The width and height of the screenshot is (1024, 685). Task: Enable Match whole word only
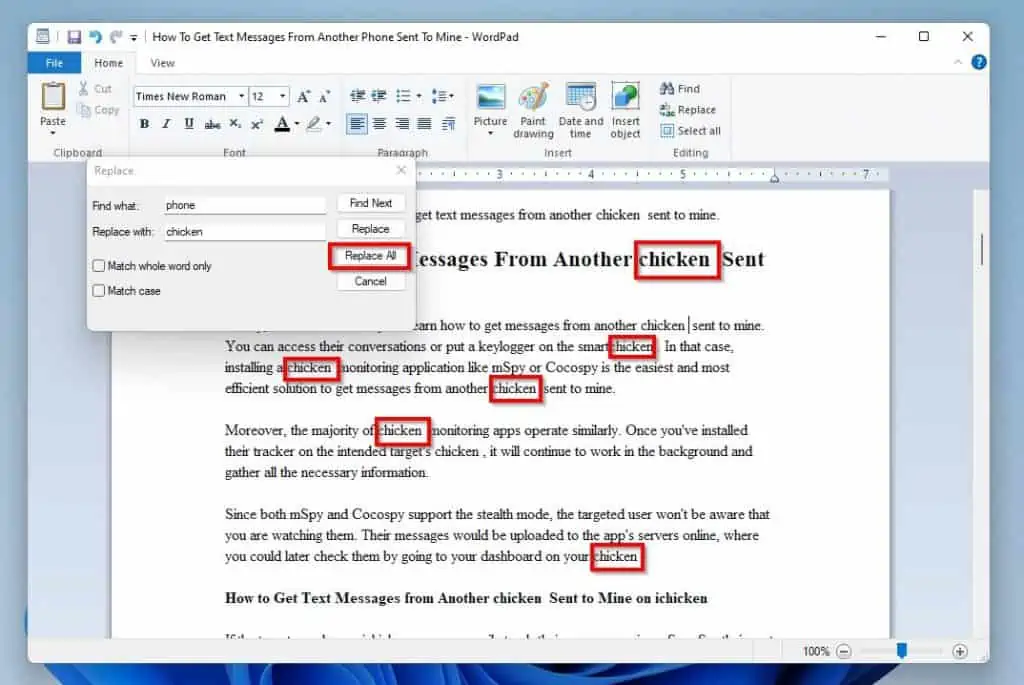(99, 266)
